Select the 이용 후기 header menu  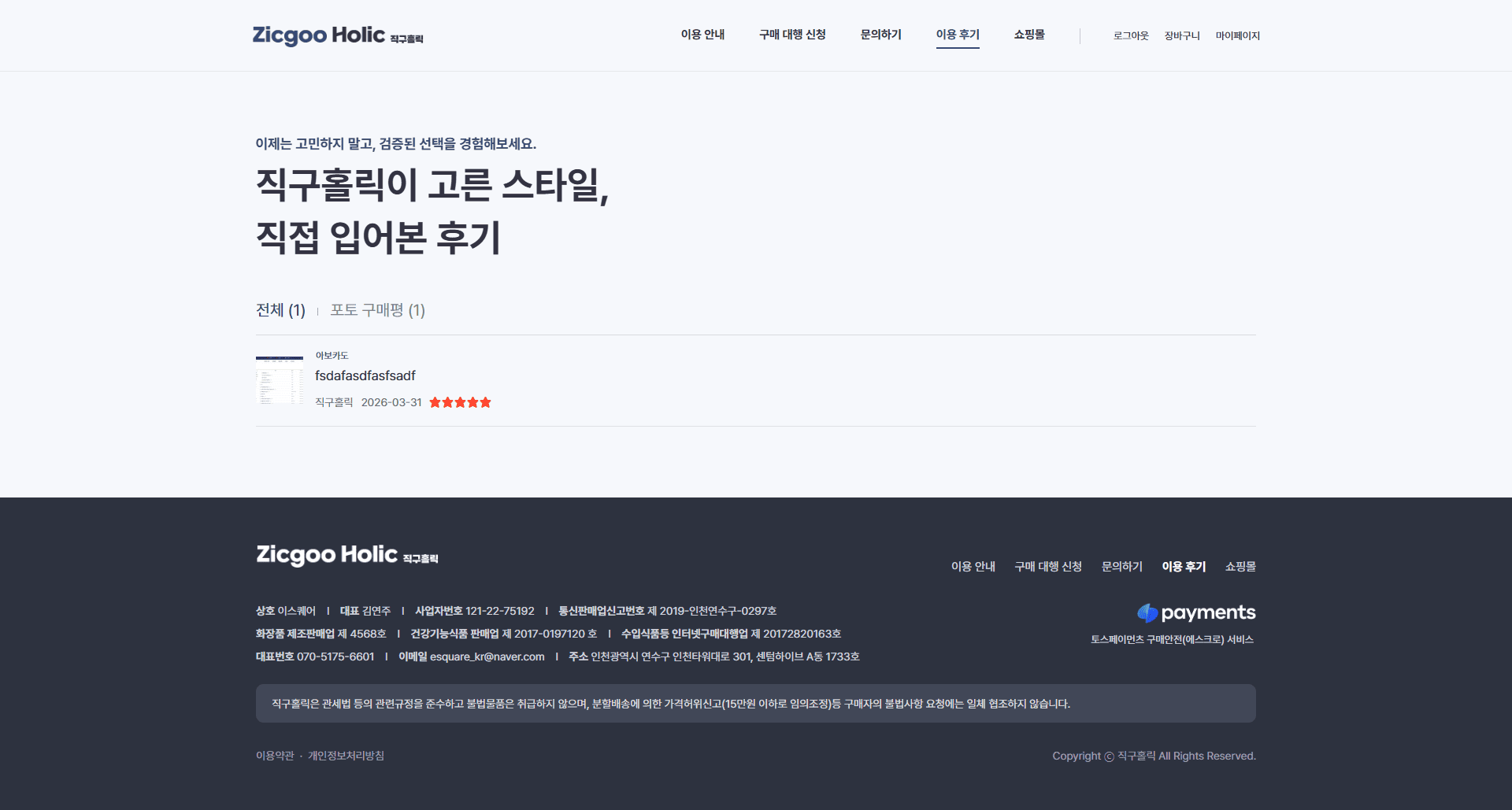tap(958, 35)
